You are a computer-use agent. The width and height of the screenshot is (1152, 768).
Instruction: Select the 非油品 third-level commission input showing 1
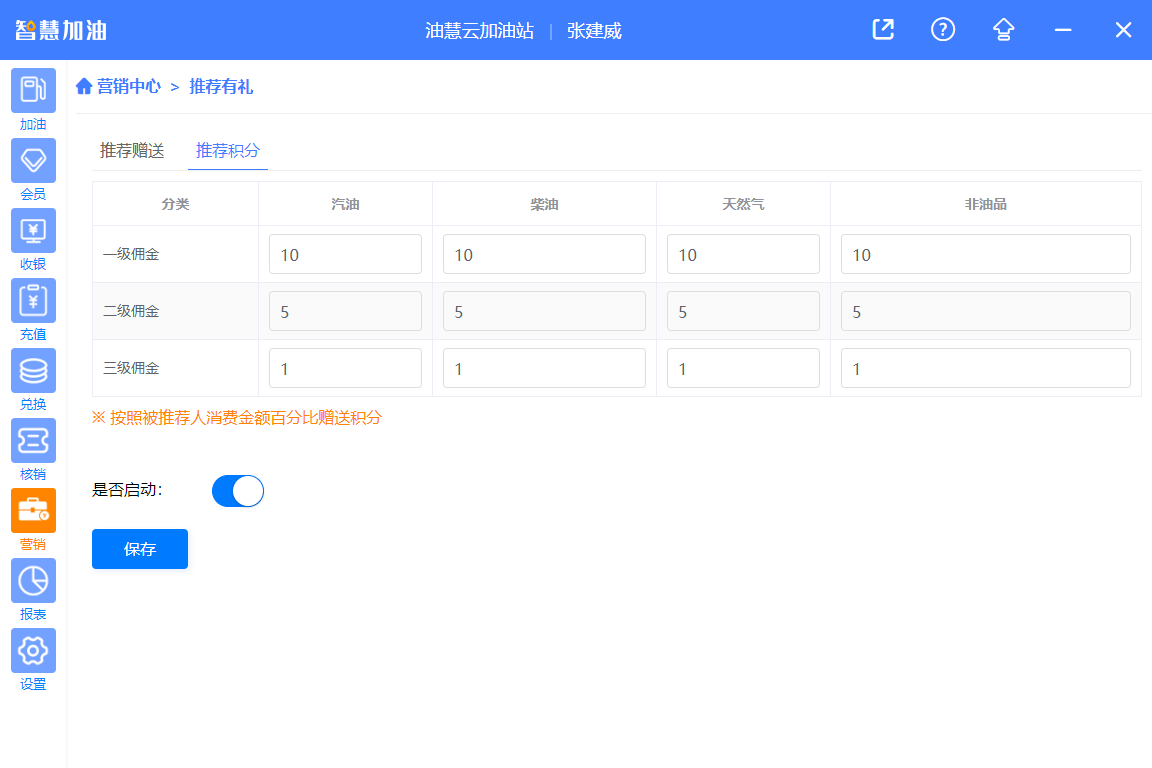pyautogui.click(x=985, y=368)
